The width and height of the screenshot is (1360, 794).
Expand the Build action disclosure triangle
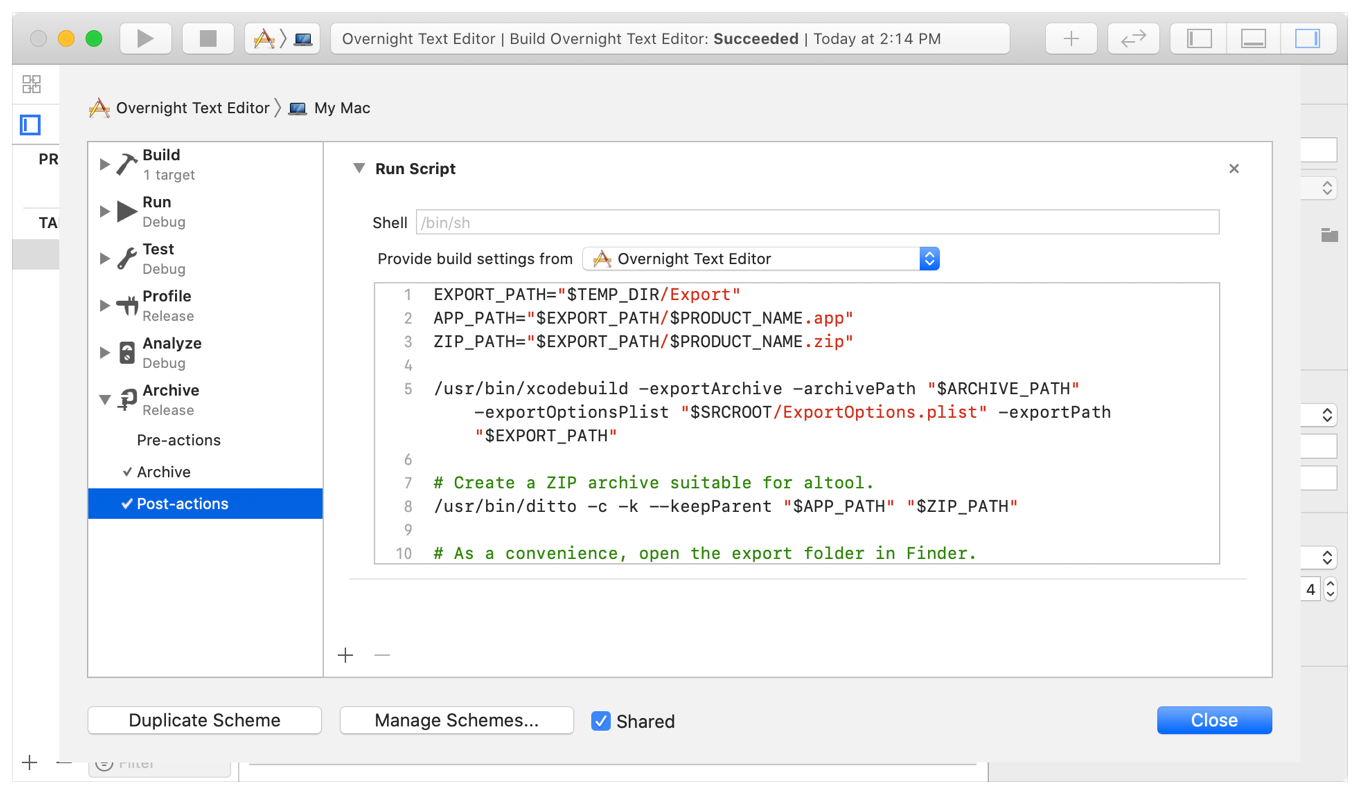click(105, 164)
